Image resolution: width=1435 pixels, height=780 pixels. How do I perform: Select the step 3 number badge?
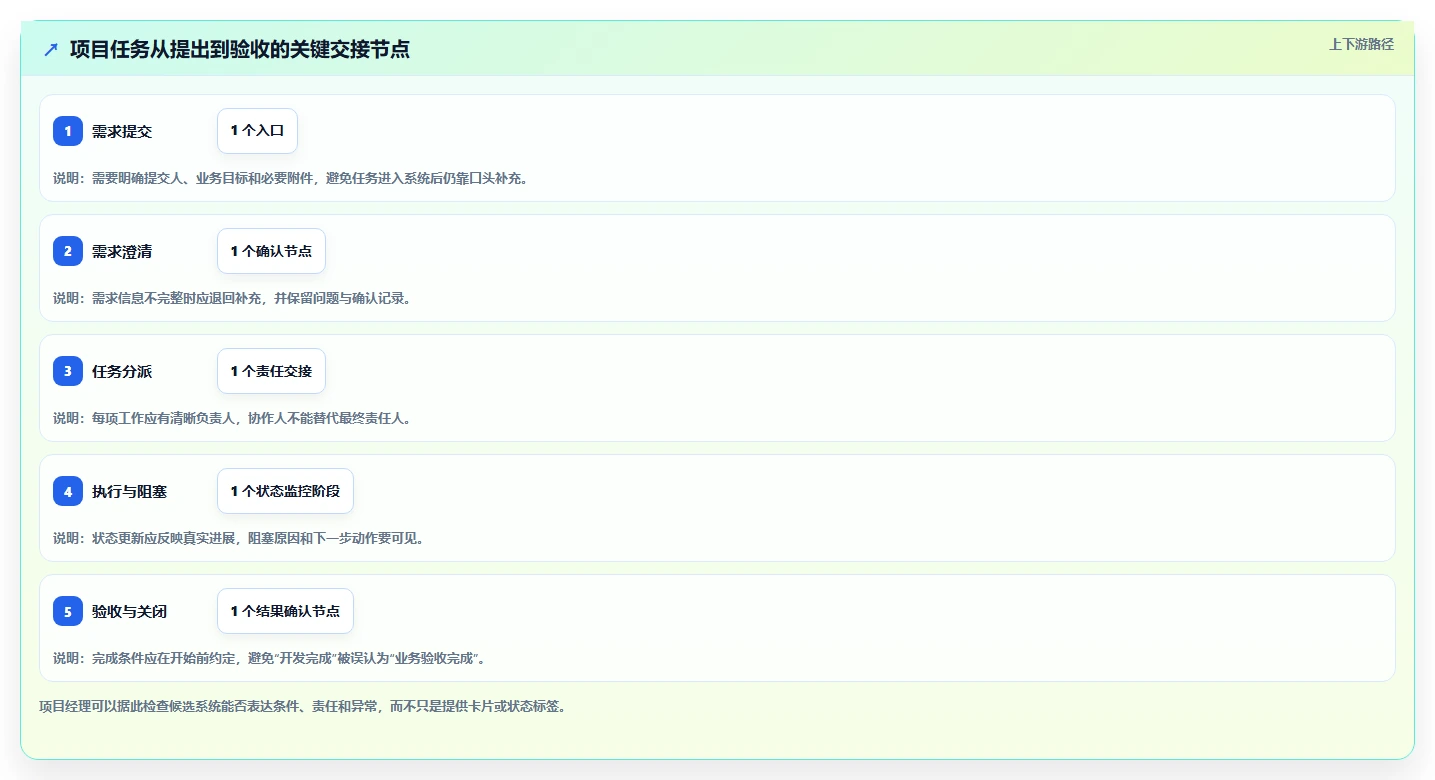pos(68,371)
